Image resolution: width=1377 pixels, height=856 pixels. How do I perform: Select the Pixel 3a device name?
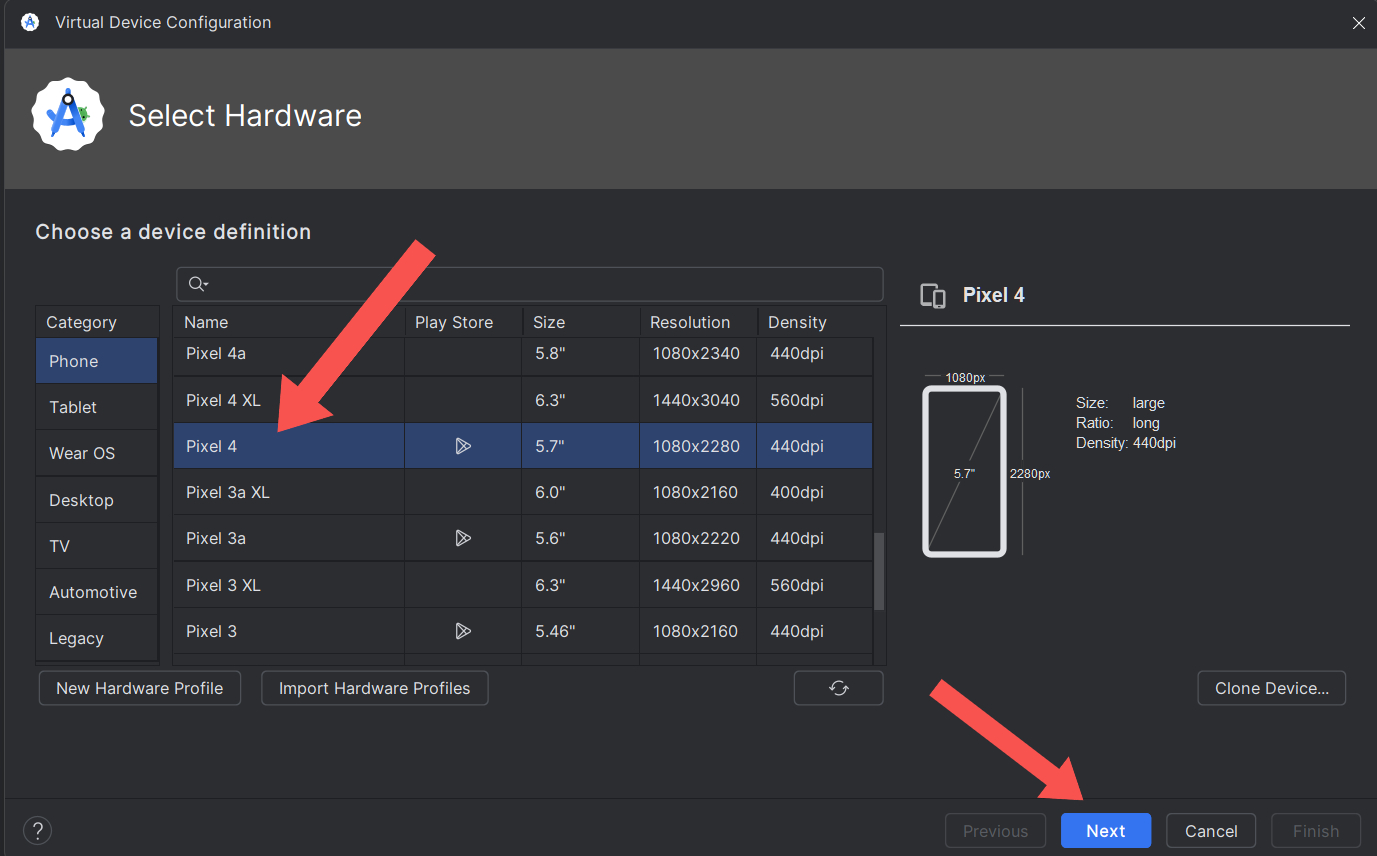pos(216,538)
